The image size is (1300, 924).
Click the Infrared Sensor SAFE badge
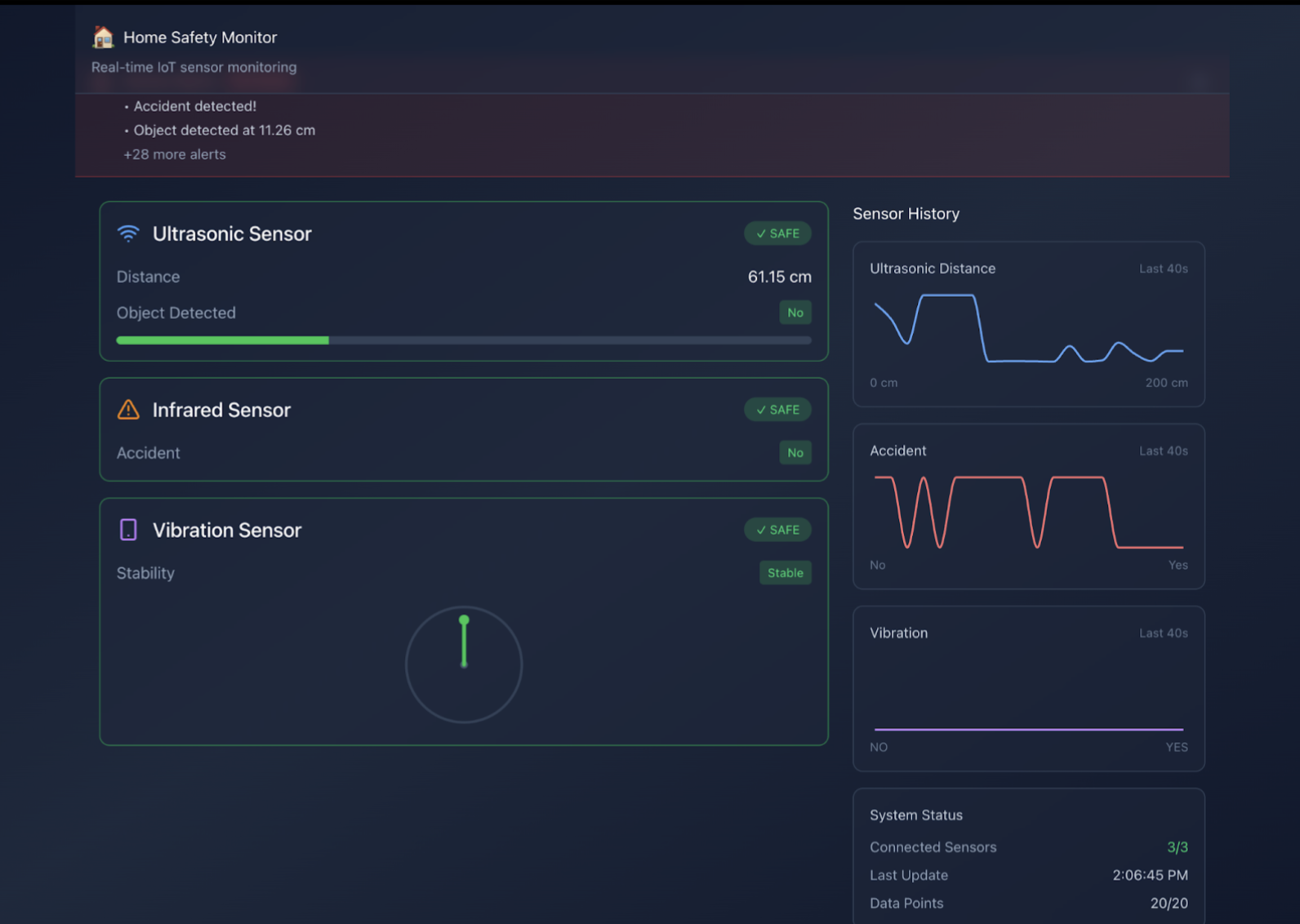[777, 410]
